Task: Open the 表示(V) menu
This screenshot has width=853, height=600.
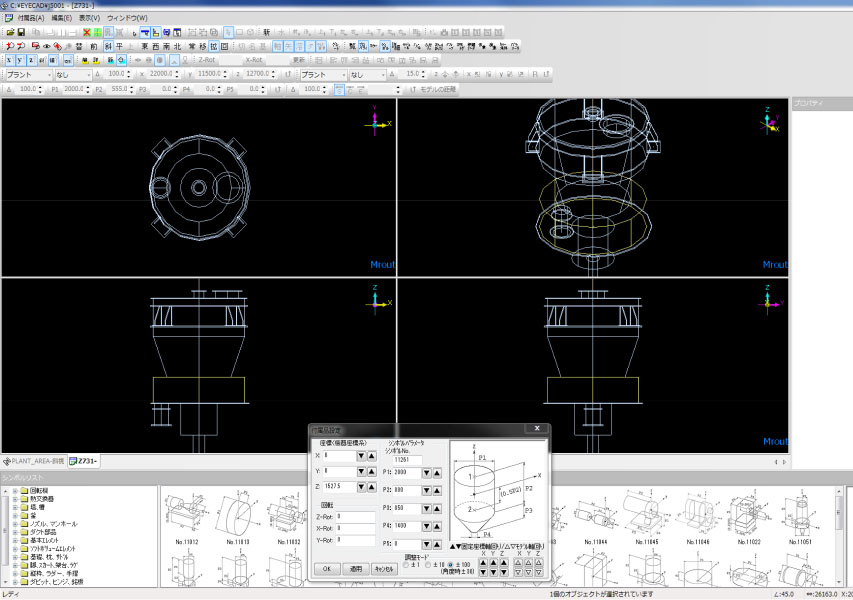Action: pyautogui.click(x=90, y=18)
